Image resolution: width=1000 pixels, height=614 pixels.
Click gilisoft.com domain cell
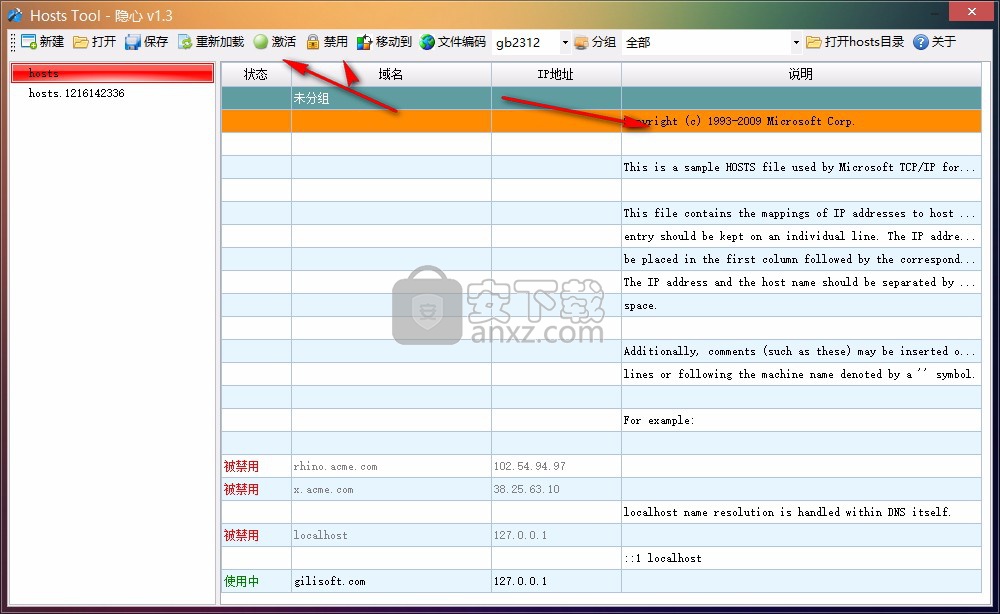tap(391, 581)
